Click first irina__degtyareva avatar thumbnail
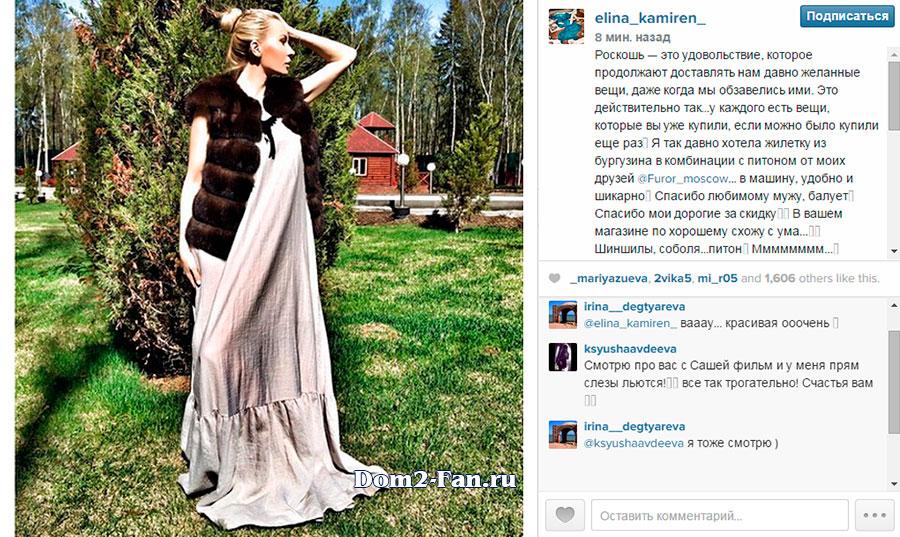This screenshot has height=537, width=900. point(562,314)
